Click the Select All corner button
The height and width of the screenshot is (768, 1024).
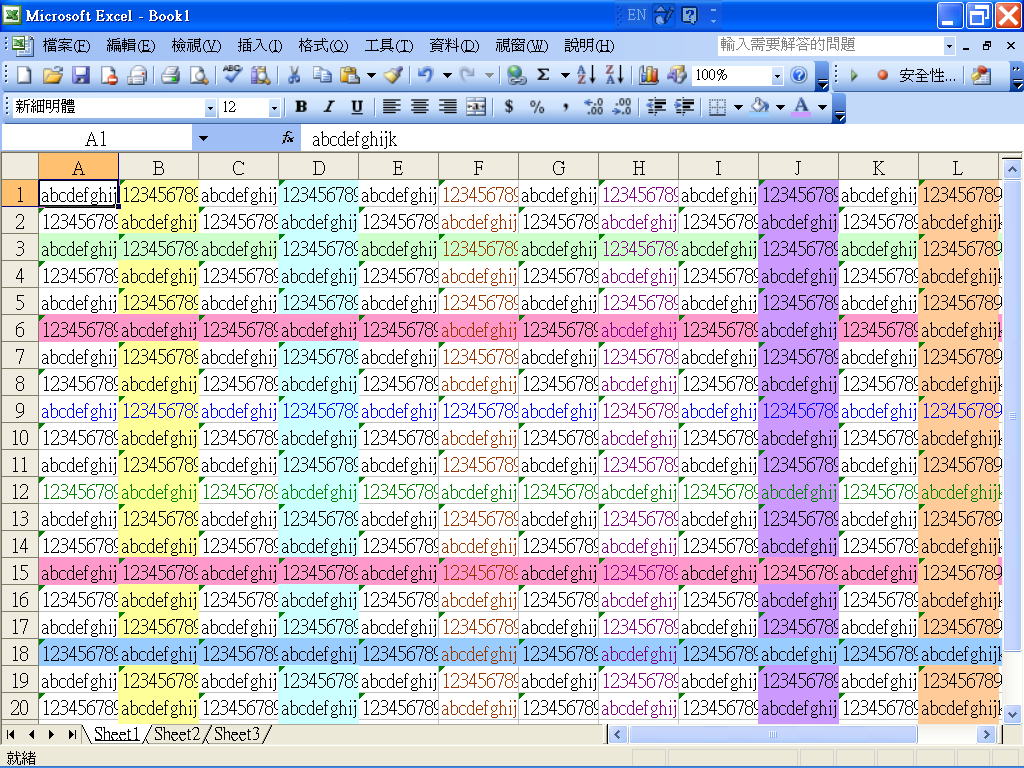(x=20, y=167)
